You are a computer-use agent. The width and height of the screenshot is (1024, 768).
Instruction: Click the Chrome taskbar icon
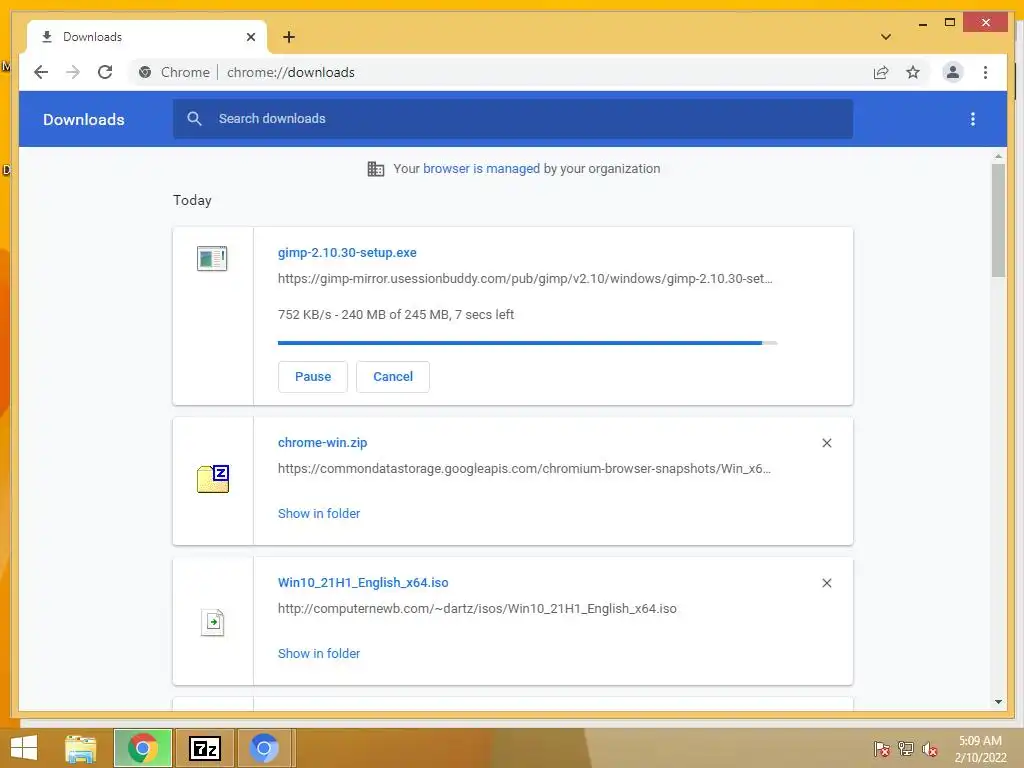point(143,748)
